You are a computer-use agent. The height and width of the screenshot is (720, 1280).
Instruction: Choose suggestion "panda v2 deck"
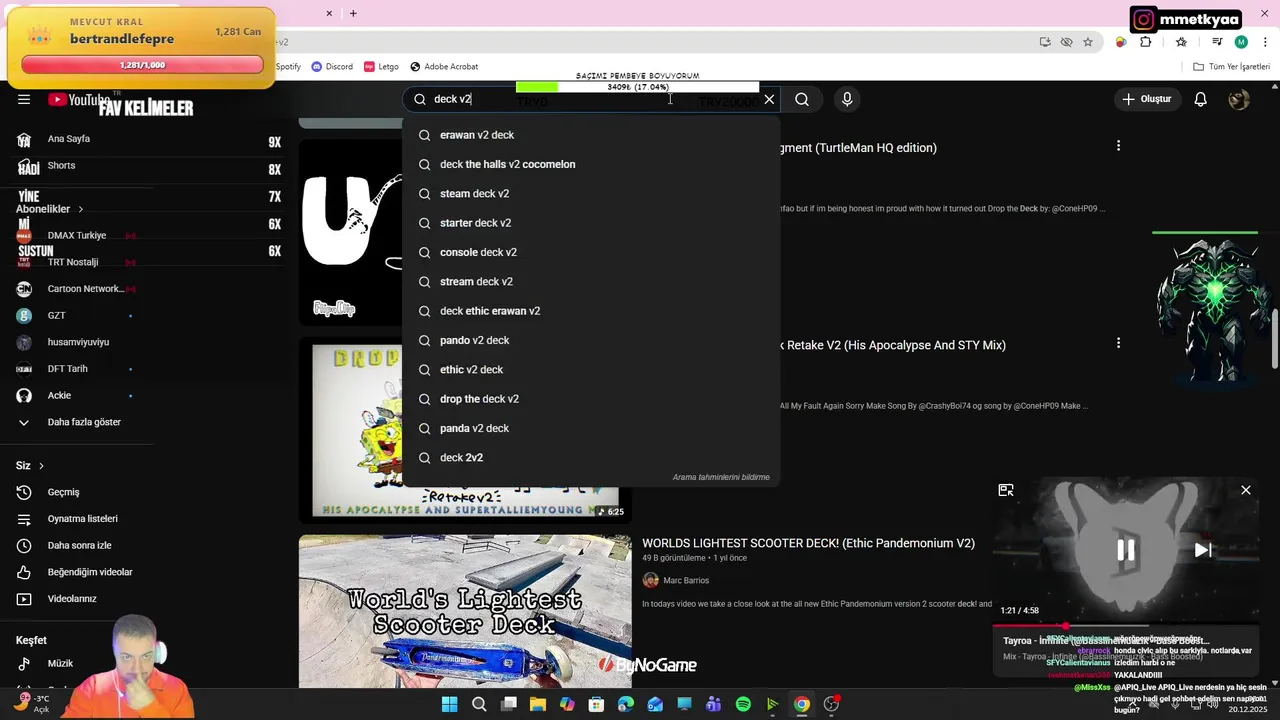click(x=590, y=428)
